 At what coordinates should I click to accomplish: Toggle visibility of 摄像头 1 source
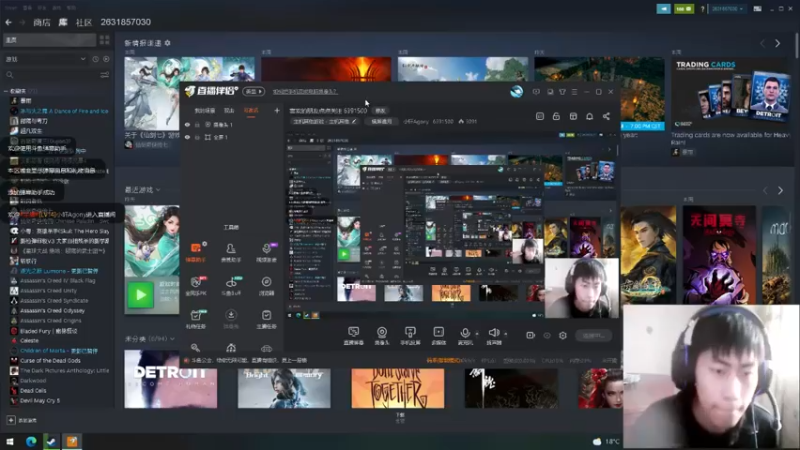coord(187,124)
